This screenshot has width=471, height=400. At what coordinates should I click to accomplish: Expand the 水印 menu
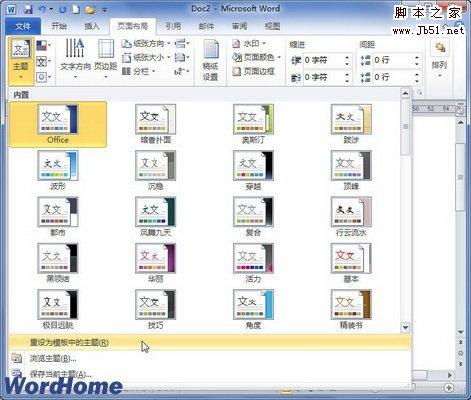pyautogui.click(x=249, y=43)
